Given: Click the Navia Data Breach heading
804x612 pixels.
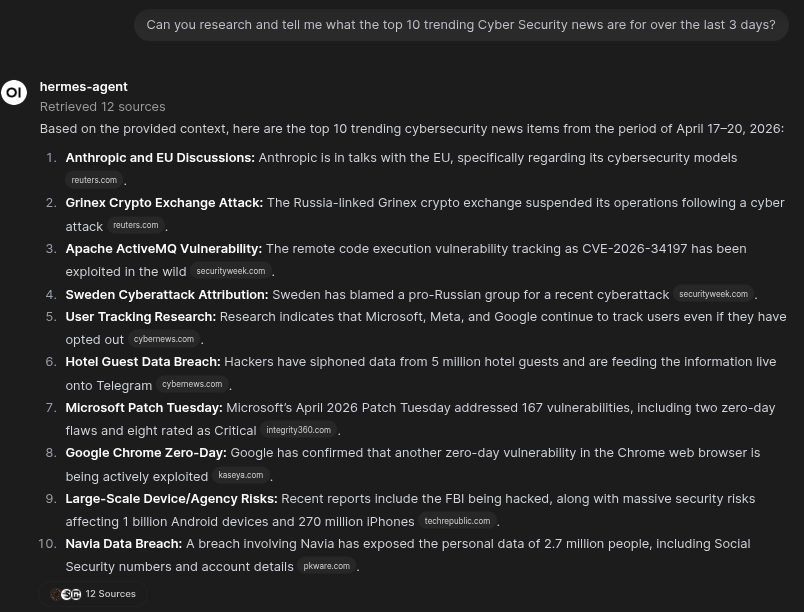Looking at the screenshot, I should coord(124,543).
